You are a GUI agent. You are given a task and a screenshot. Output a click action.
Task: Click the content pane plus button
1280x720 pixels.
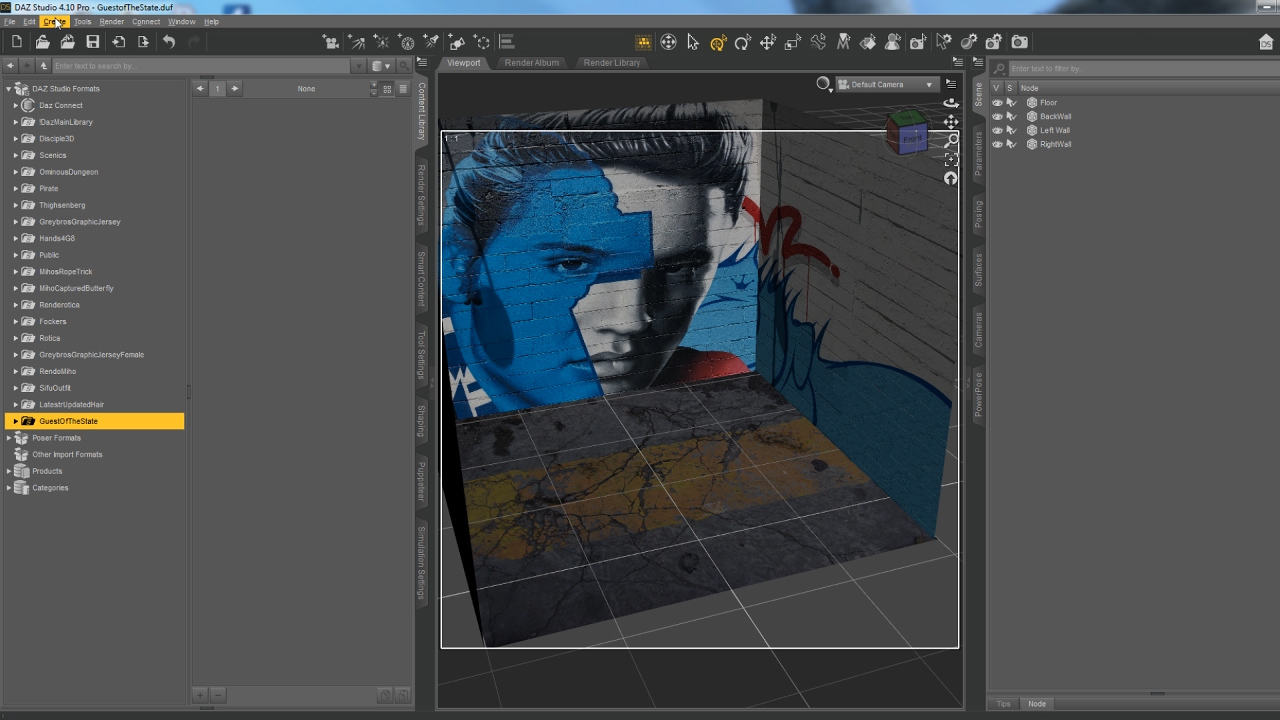pyautogui.click(x=200, y=695)
